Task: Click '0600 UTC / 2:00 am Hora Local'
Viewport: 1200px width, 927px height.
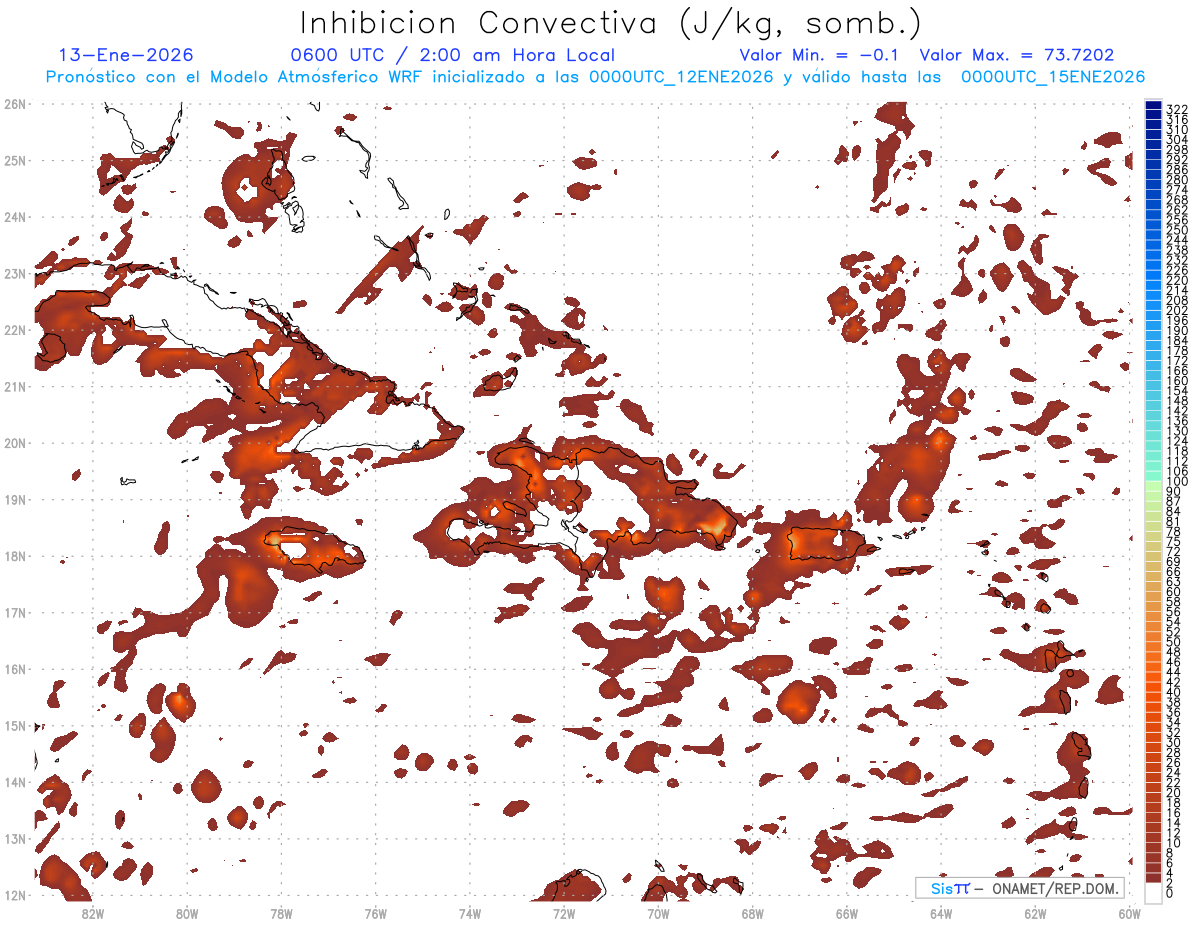Action: click(452, 55)
